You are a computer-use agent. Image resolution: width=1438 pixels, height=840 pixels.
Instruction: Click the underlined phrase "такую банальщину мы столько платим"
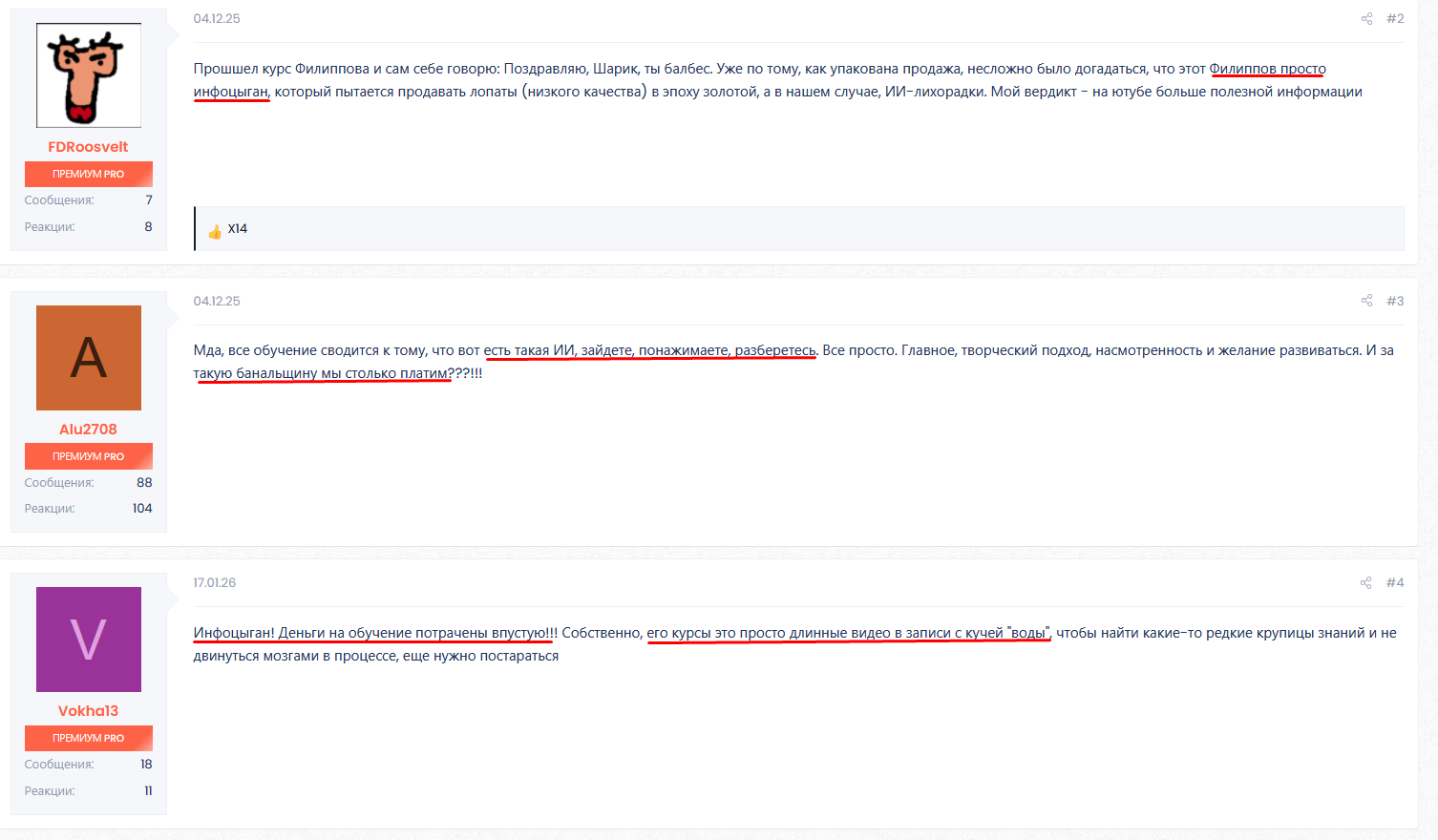321,373
